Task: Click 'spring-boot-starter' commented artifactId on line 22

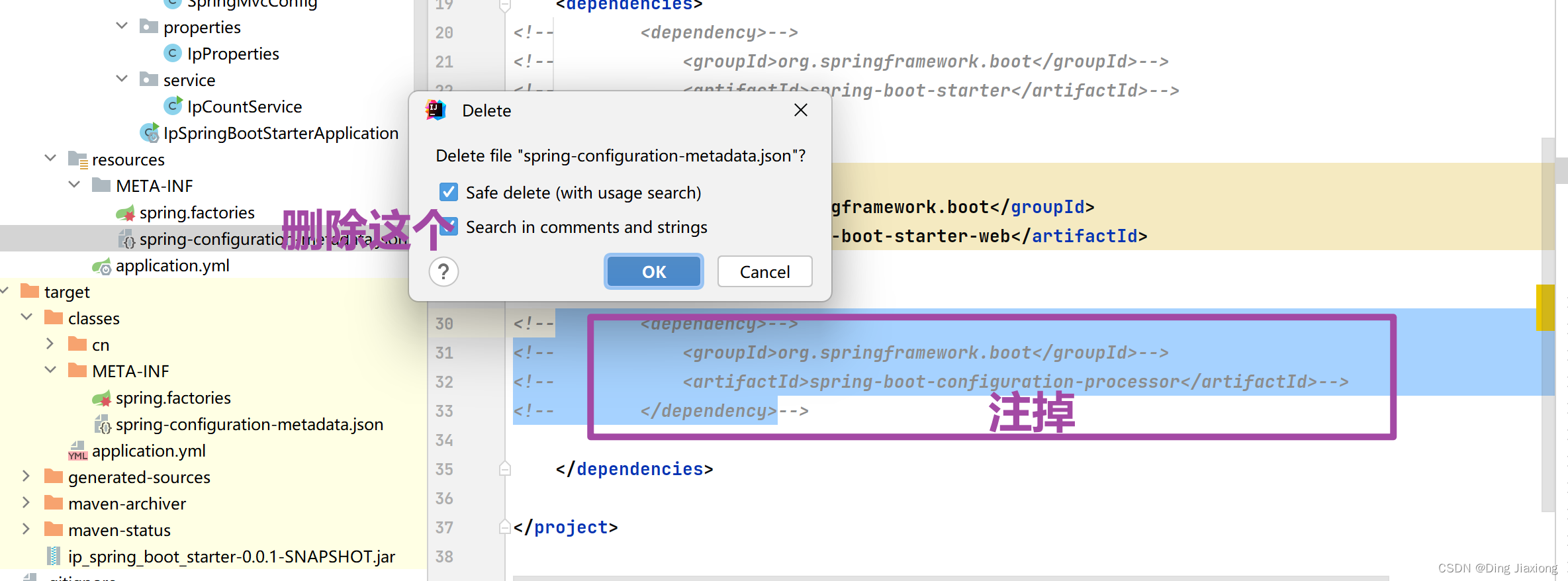Action: pos(910,91)
